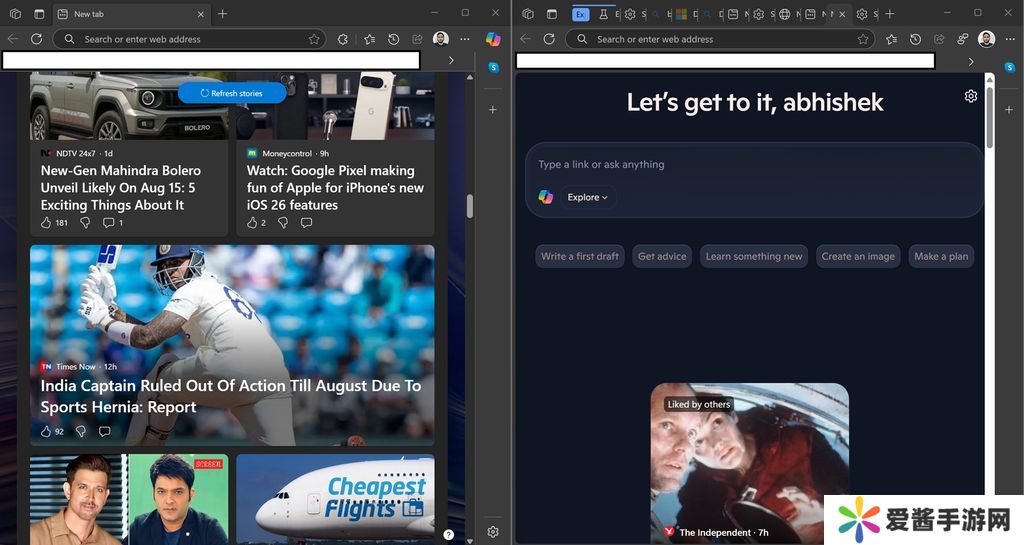This screenshot has width=1024, height=545.
Task: Expand the Explore dropdown in Copilot box
Action: (x=587, y=197)
